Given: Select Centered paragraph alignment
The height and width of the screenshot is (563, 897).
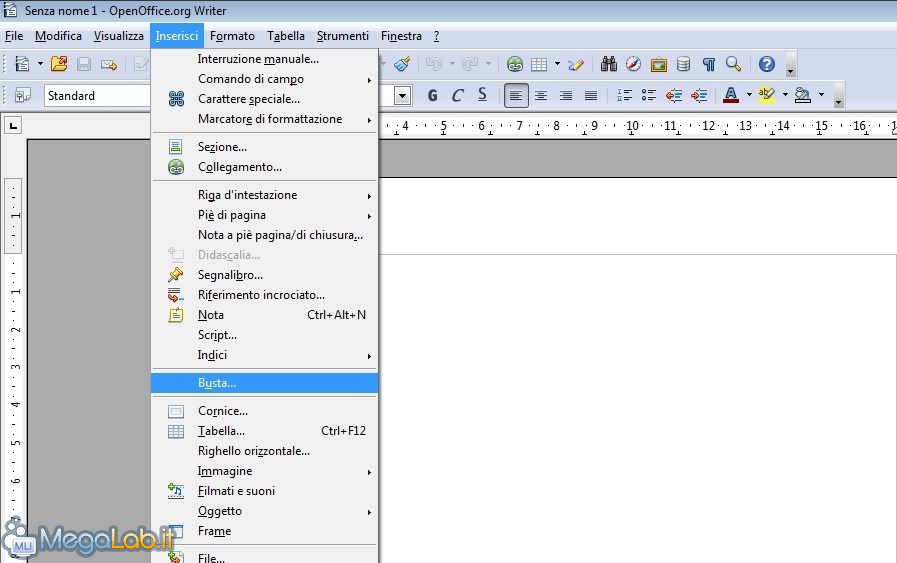Looking at the screenshot, I should click(541, 96).
